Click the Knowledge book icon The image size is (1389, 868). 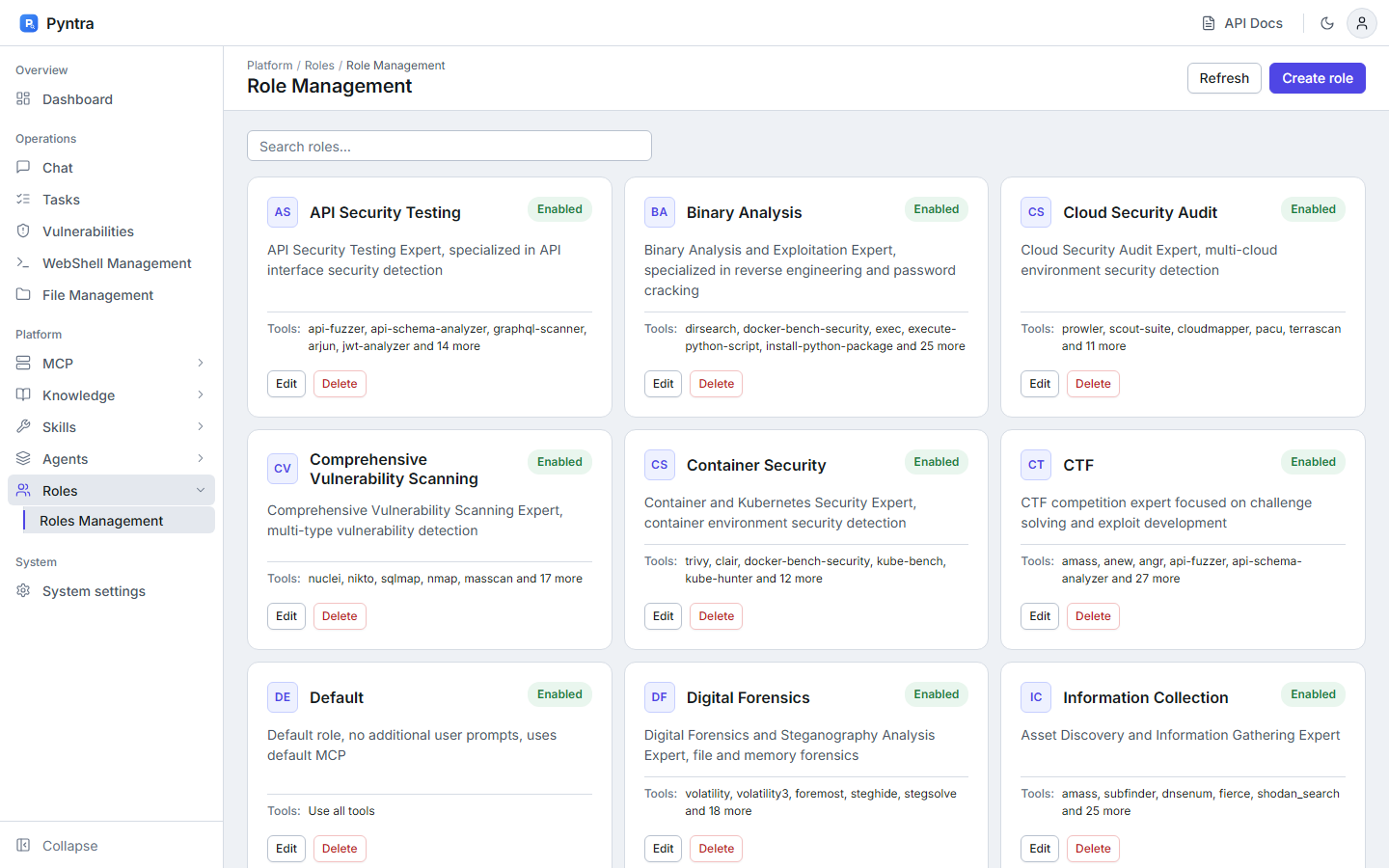(x=23, y=395)
